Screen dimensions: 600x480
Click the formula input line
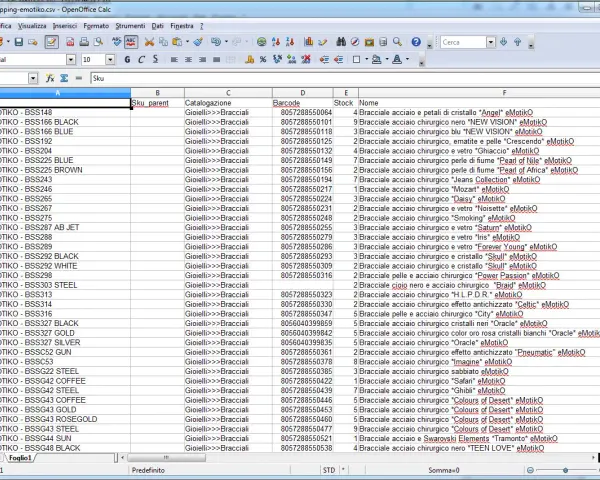(345, 78)
